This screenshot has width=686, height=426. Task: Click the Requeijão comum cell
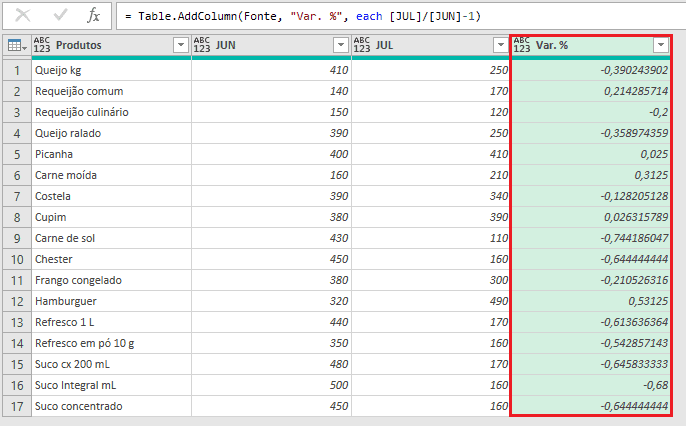[x=112, y=91]
